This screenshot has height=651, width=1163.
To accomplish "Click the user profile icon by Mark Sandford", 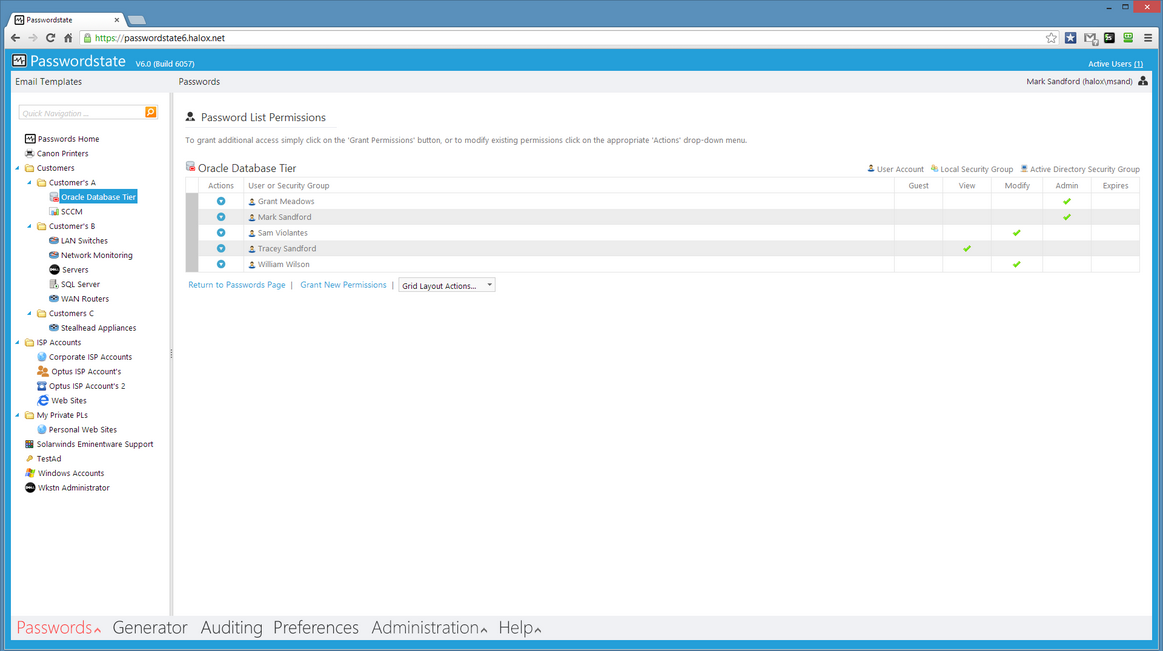I will pyautogui.click(x=1143, y=81).
